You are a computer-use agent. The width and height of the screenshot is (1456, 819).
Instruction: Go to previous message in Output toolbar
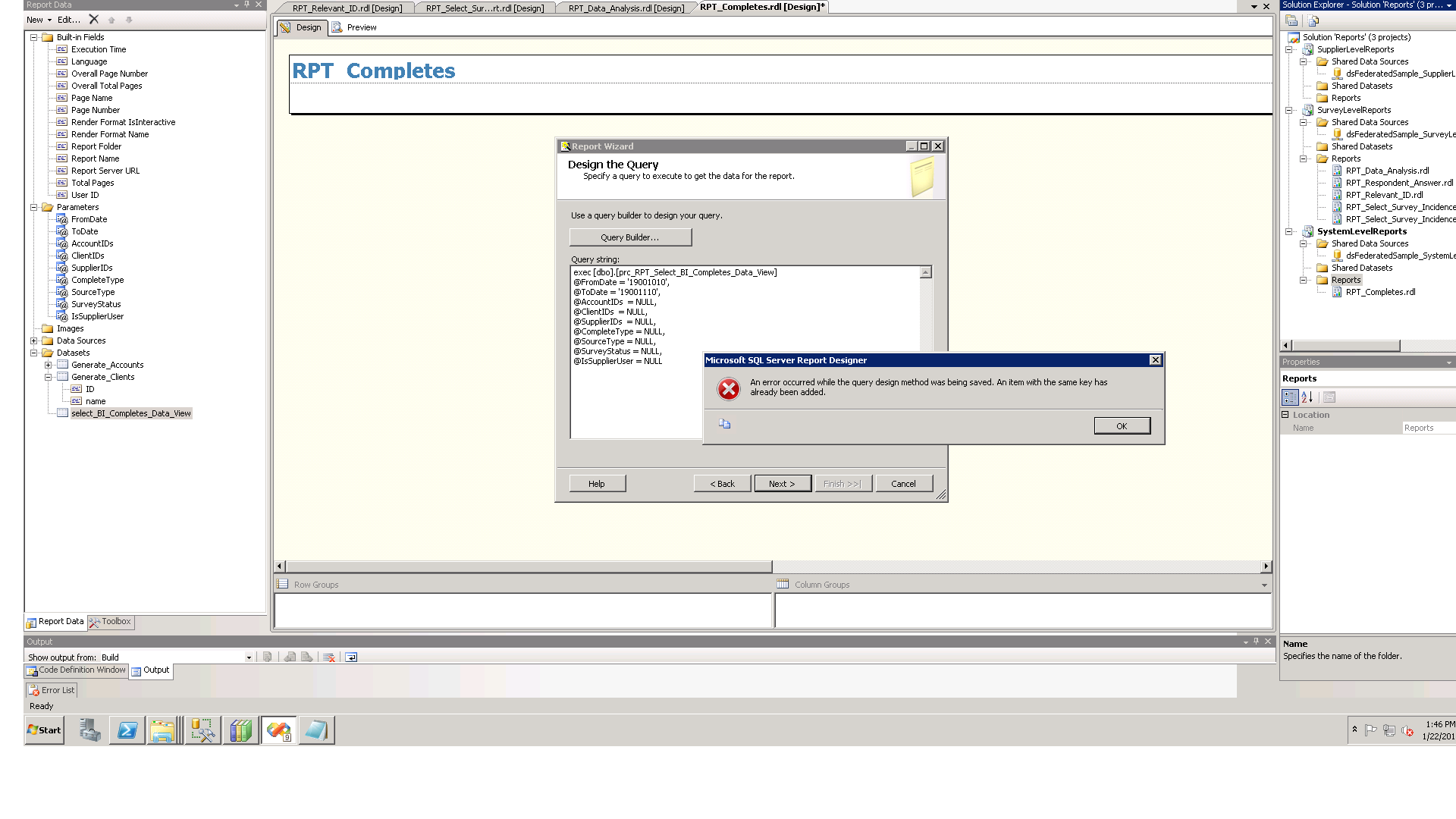click(290, 657)
